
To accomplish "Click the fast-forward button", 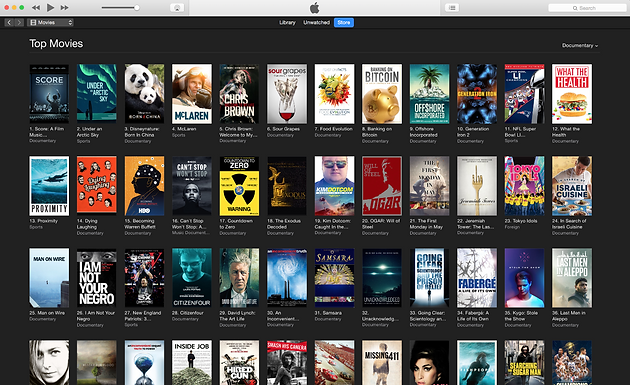I will tap(64, 8).
